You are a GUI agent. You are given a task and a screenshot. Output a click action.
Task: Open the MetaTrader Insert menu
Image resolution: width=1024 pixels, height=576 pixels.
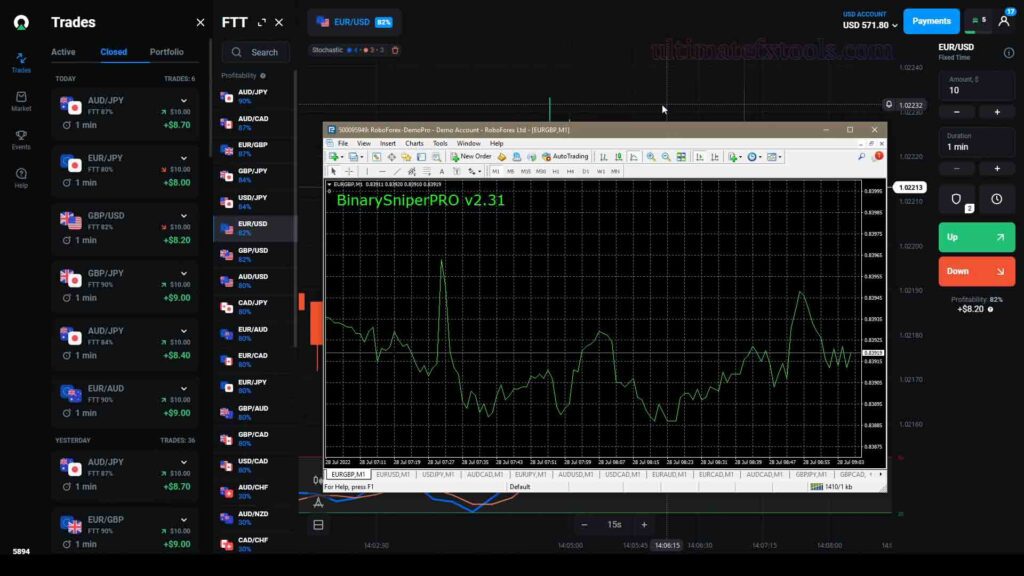(x=388, y=143)
